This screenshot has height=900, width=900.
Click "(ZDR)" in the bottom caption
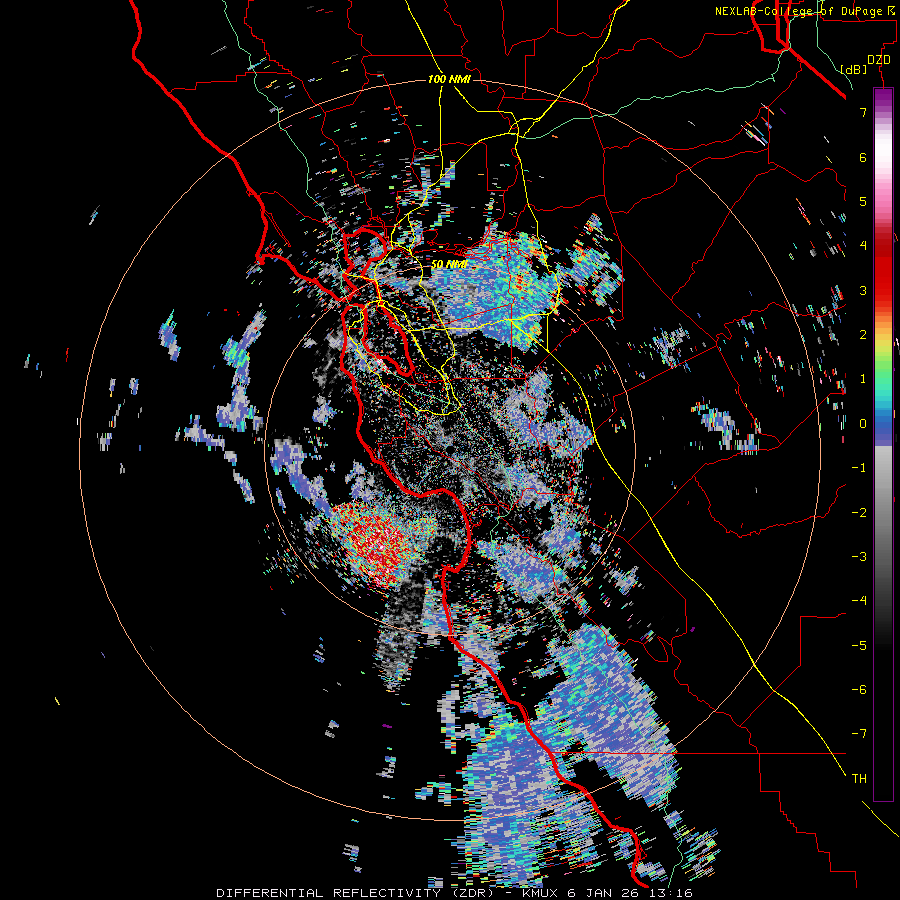[x=472, y=893]
